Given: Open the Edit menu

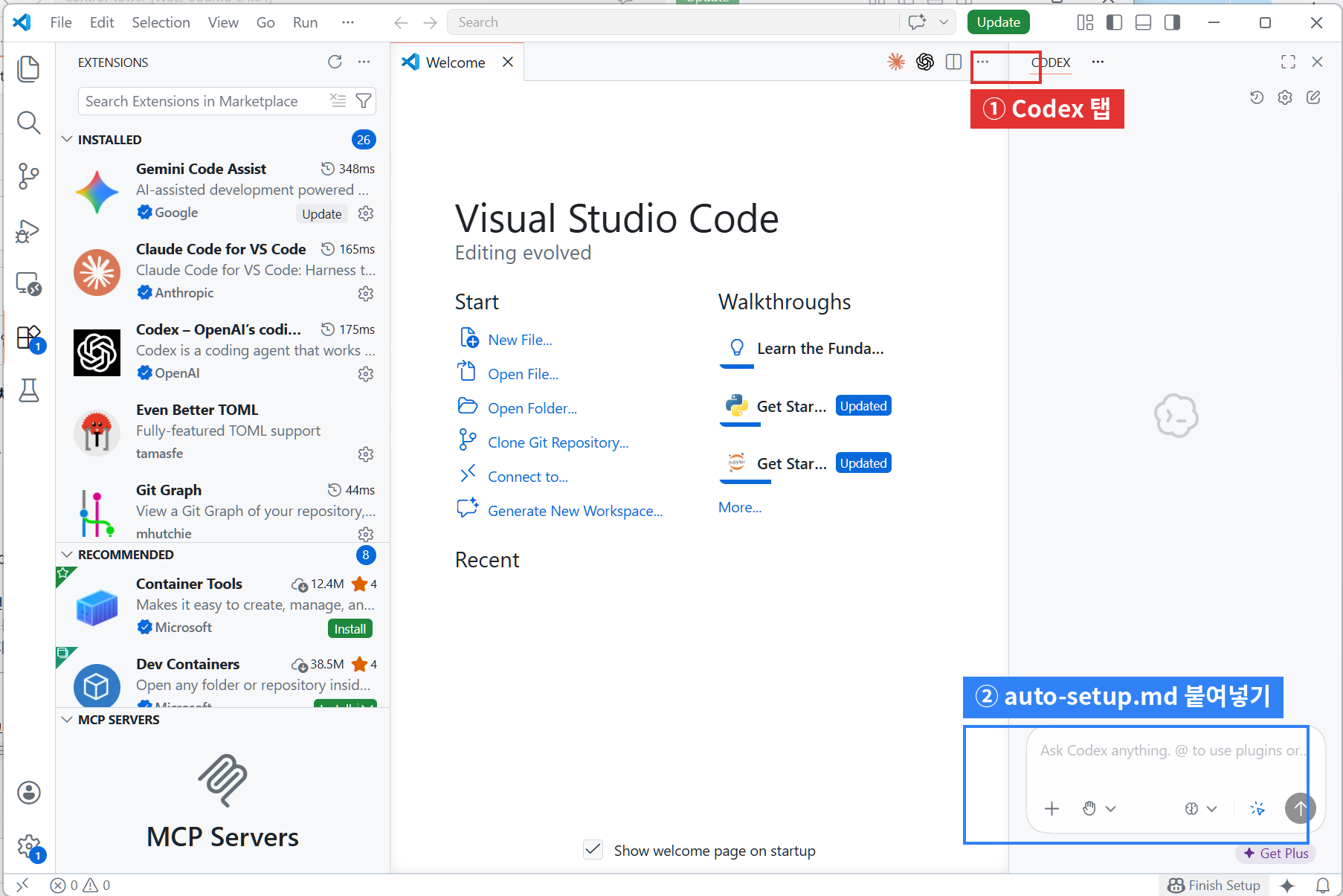Looking at the screenshot, I should (102, 22).
